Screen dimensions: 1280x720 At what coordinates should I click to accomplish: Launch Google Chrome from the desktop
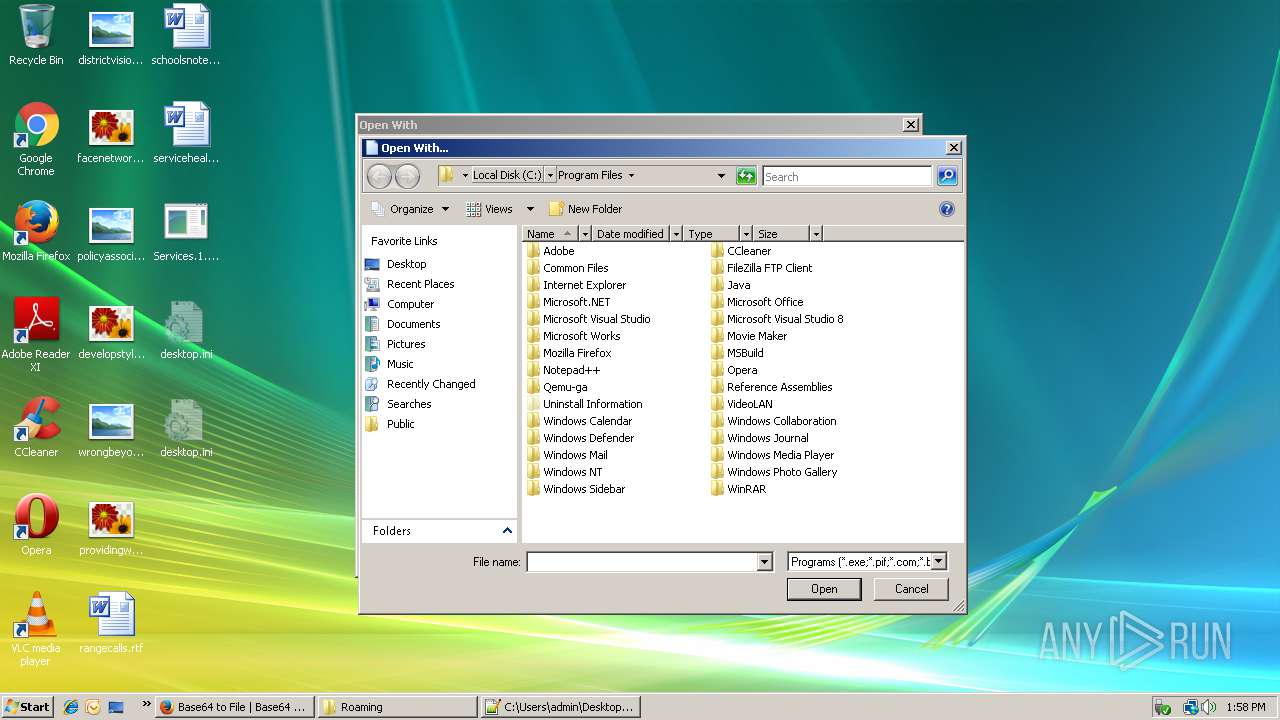[36, 139]
